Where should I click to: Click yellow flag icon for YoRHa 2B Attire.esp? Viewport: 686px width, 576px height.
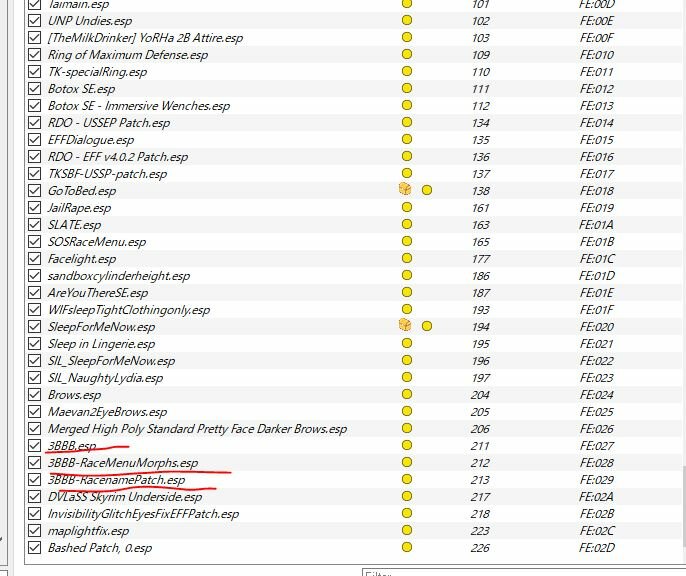407,37
